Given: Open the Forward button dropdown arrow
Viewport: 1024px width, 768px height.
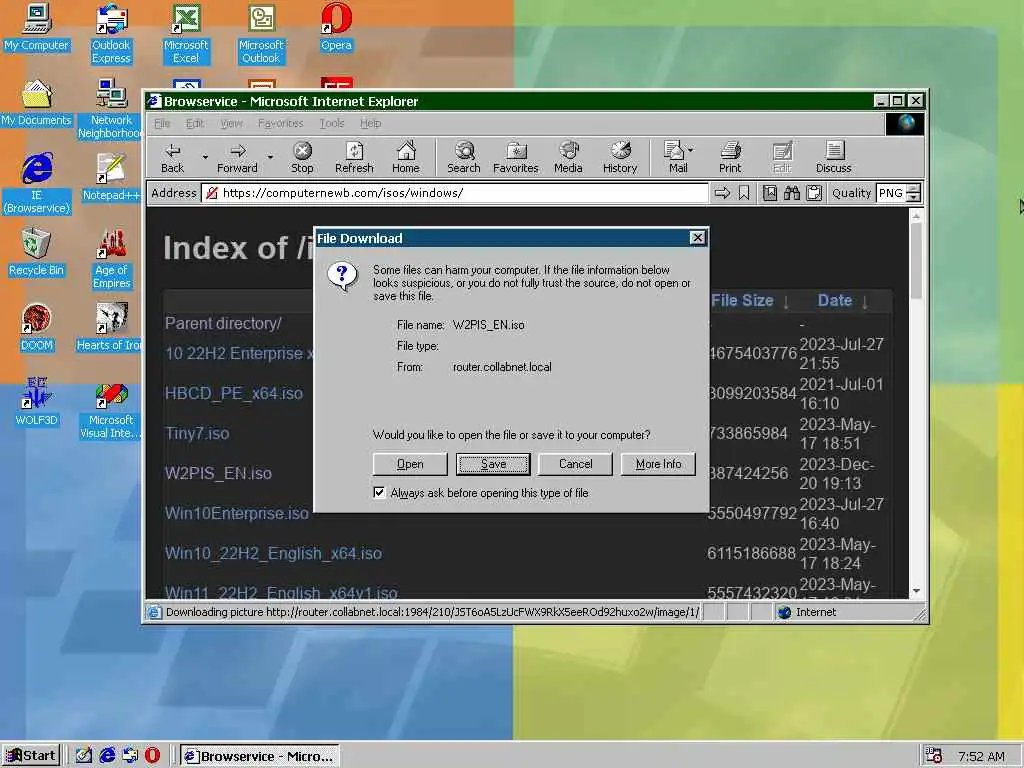Looking at the screenshot, I should click(x=270, y=157).
